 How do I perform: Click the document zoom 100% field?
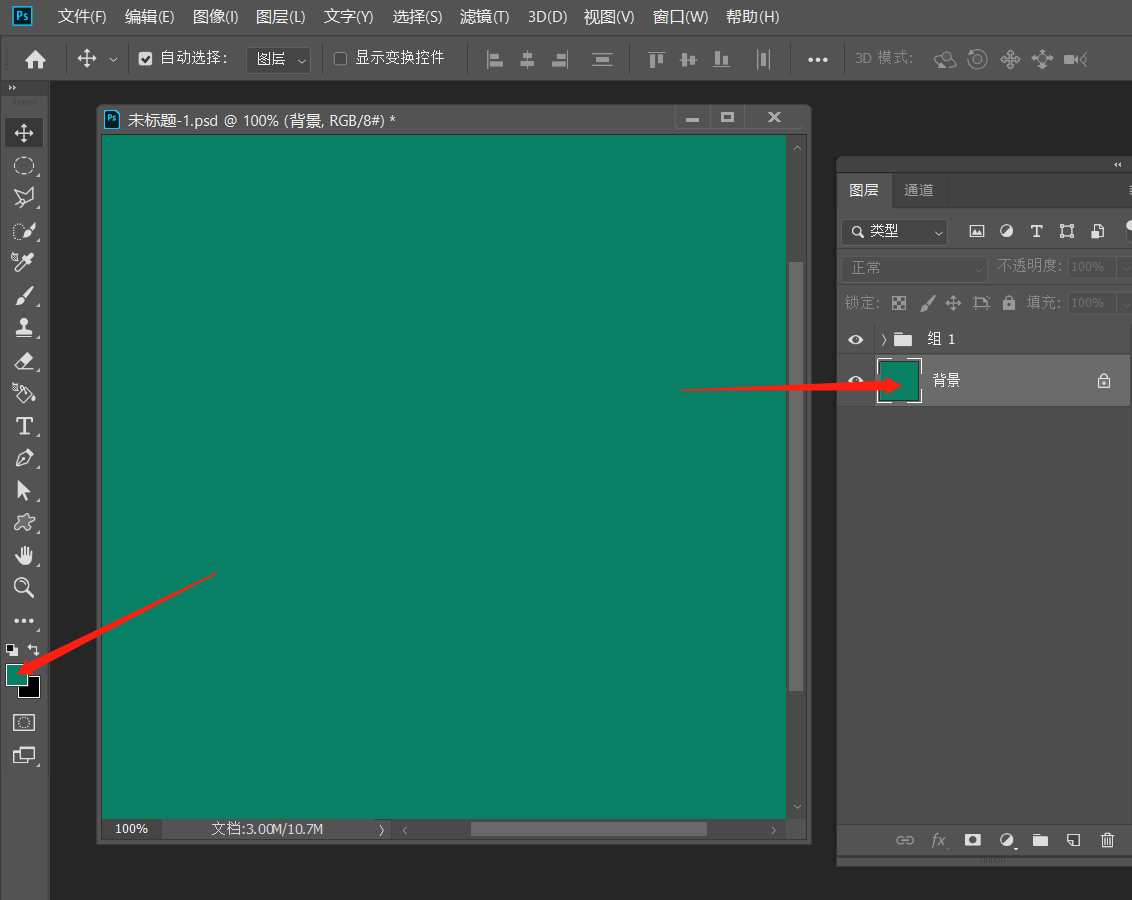click(x=131, y=829)
